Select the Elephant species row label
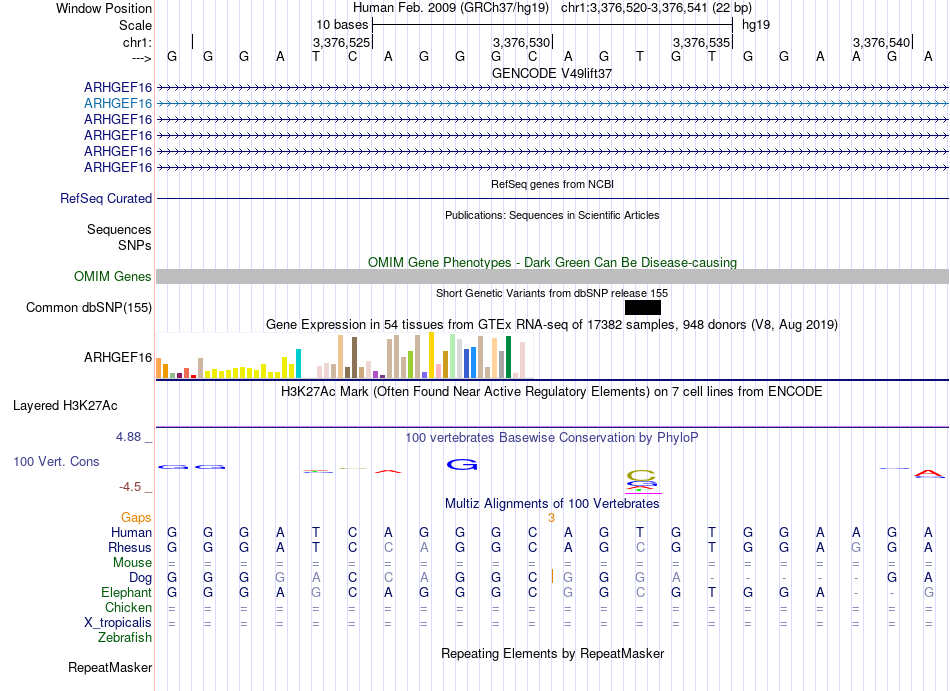Viewport: 950px width, 691px height. pyautogui.click(x=126, y=593)
